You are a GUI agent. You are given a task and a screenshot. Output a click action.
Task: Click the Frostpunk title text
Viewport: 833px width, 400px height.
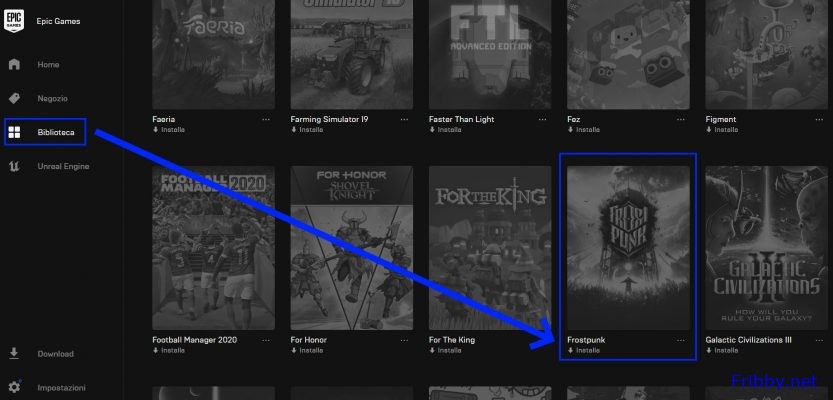coord(586,340)
